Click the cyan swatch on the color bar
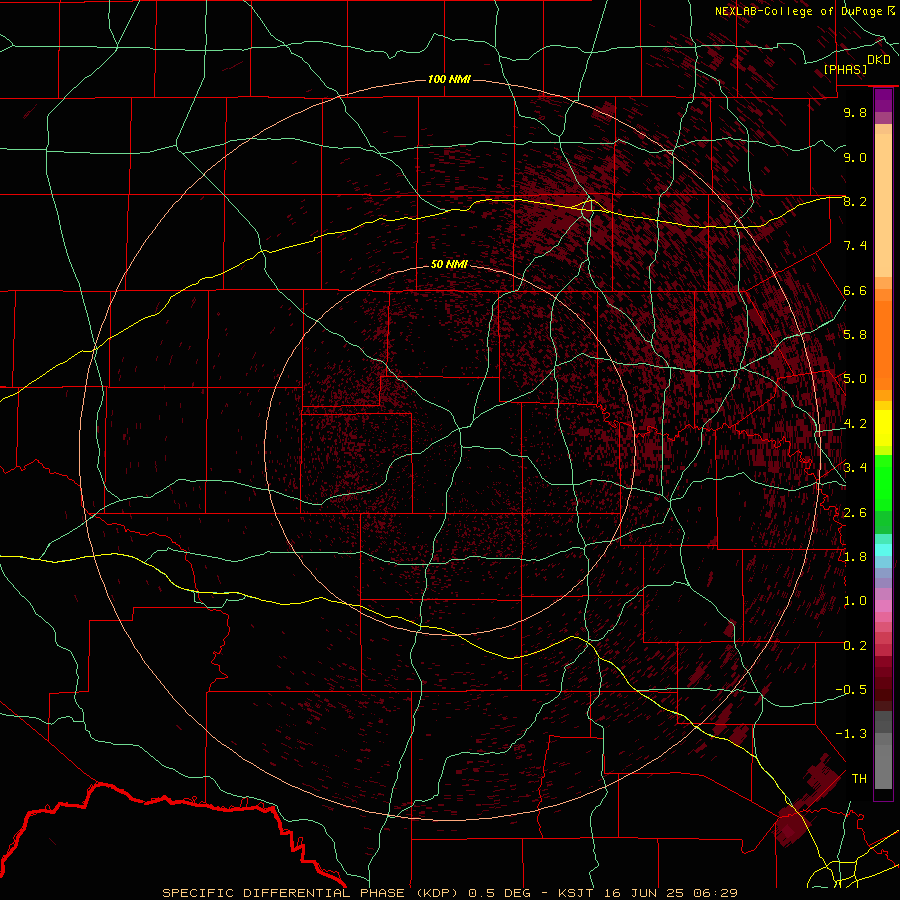900x900 pixels. (x=883, y=550)
